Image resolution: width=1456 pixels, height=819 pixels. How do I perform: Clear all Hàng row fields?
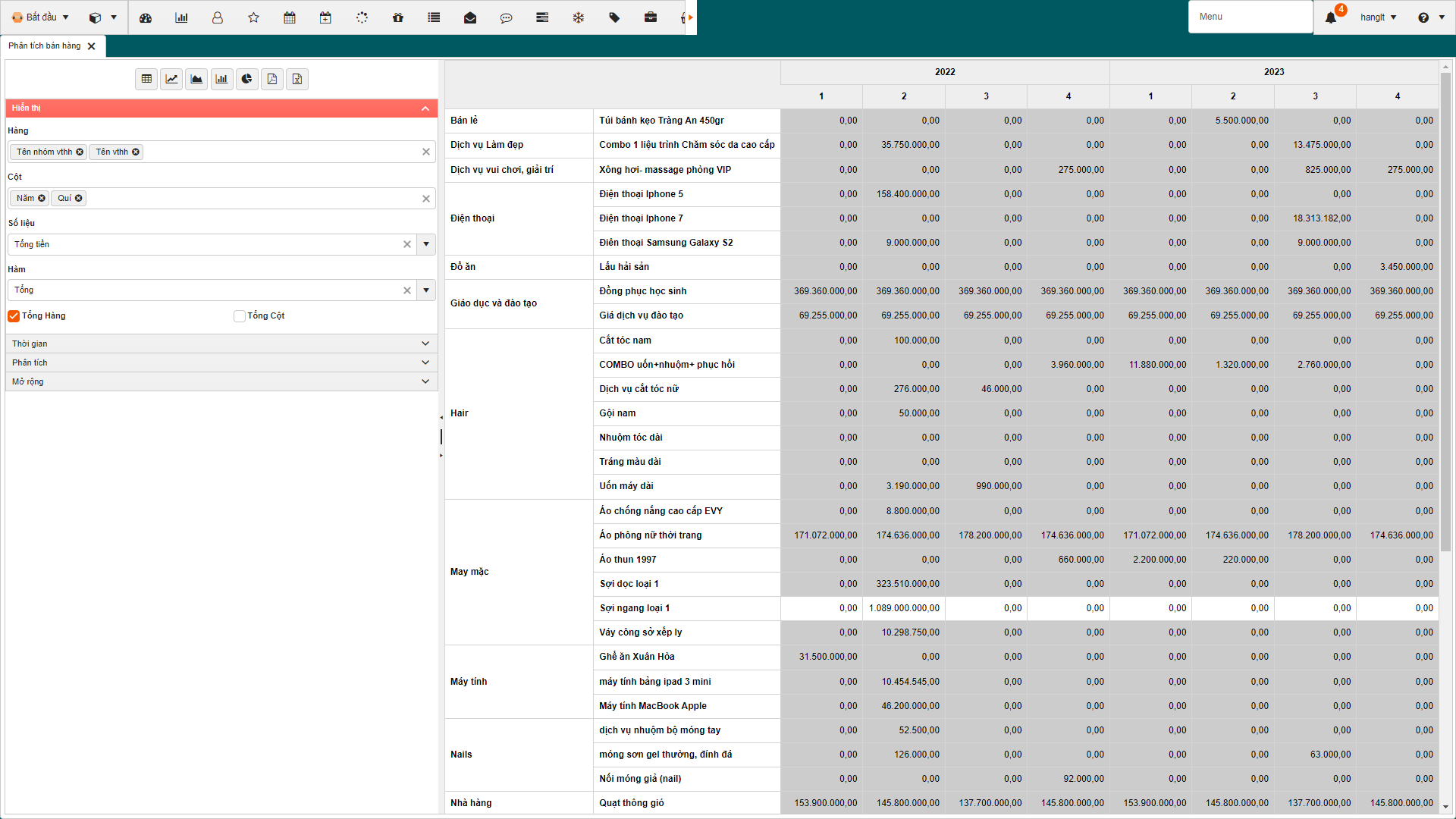click(426, 152)
